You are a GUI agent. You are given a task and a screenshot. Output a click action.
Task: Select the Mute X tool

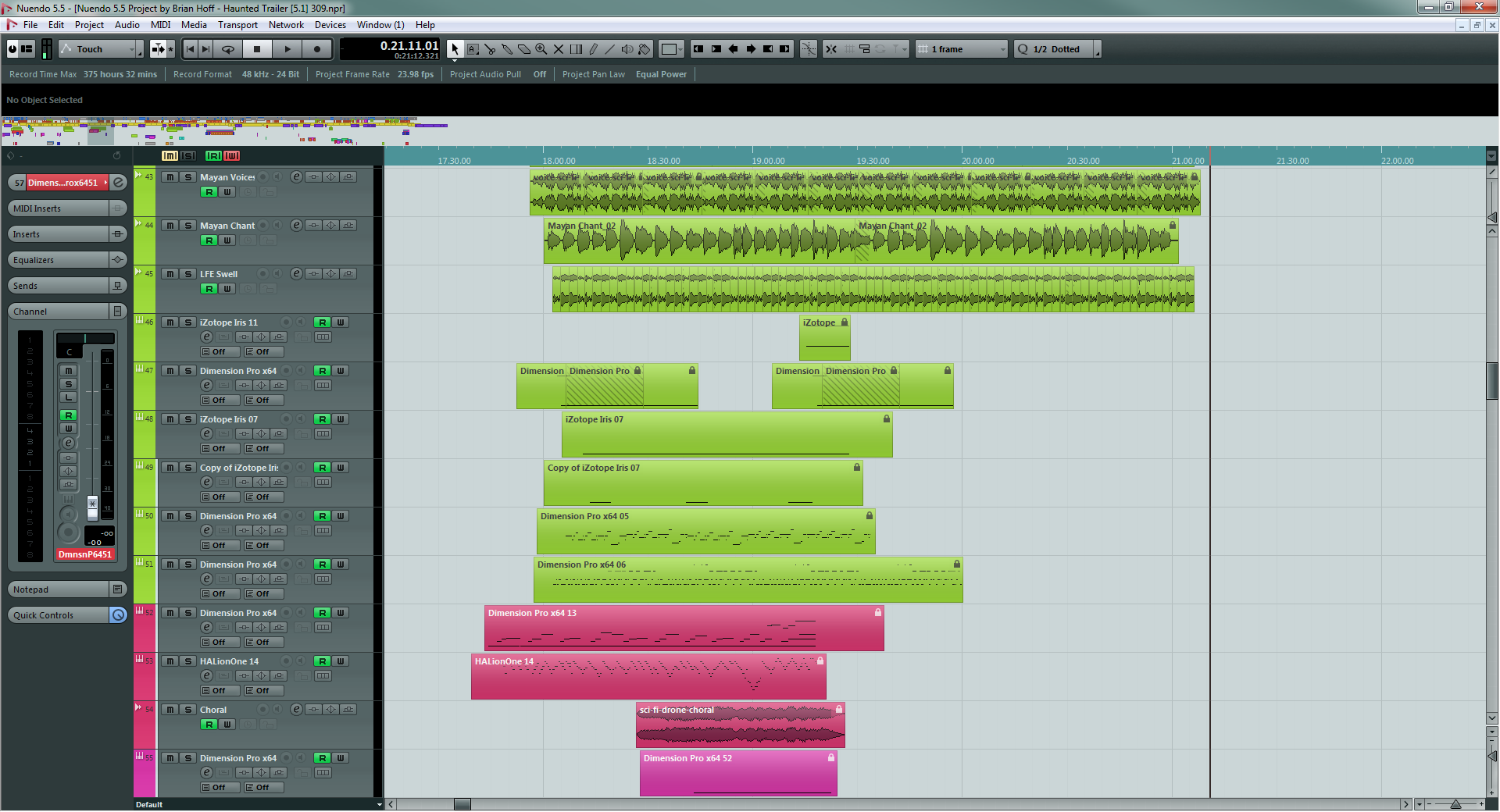click(x=559, y=49)
